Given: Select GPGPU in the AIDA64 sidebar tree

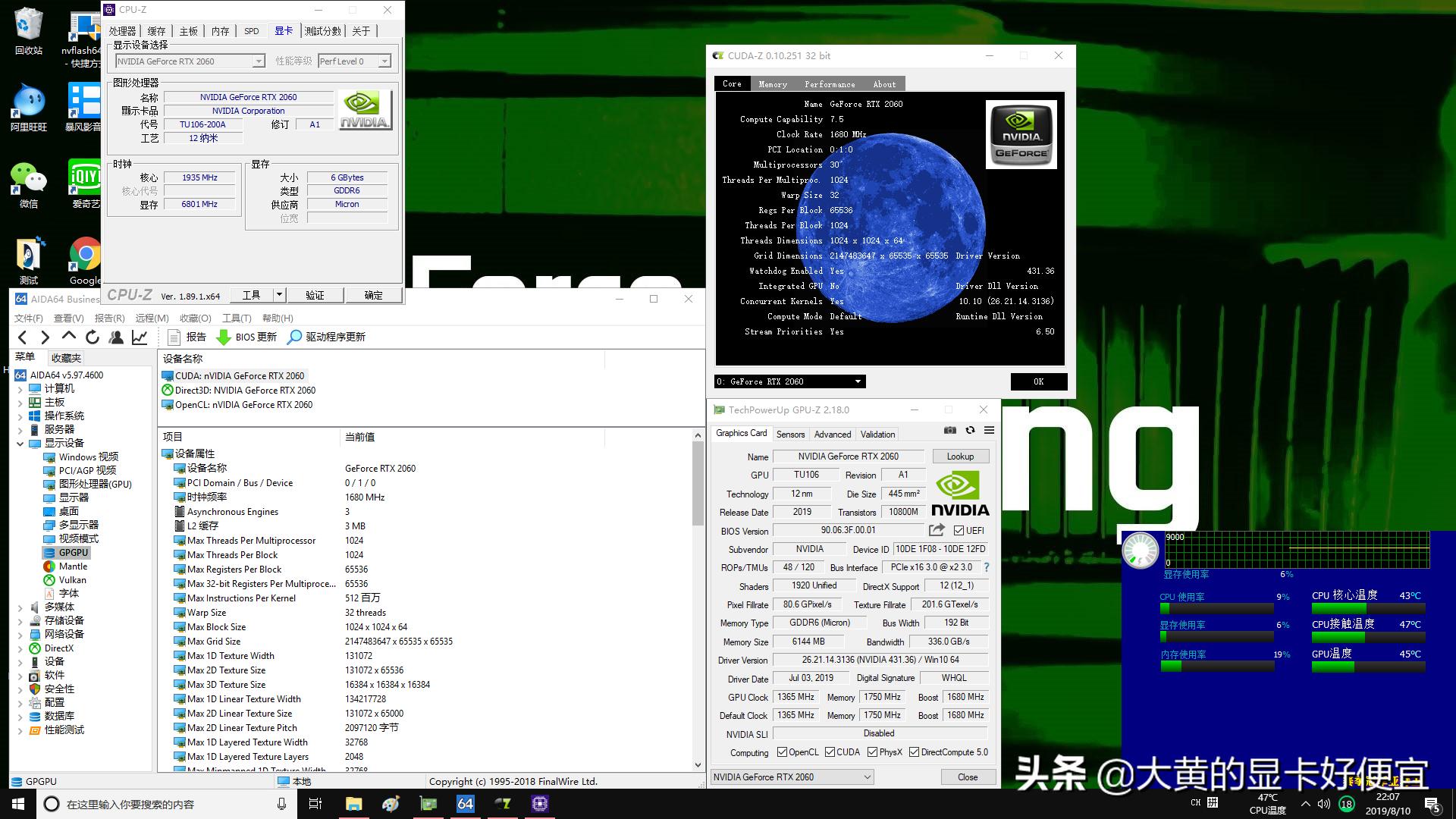Looking at the screenshot, I should pyautogui.click(x=73, y=552).
